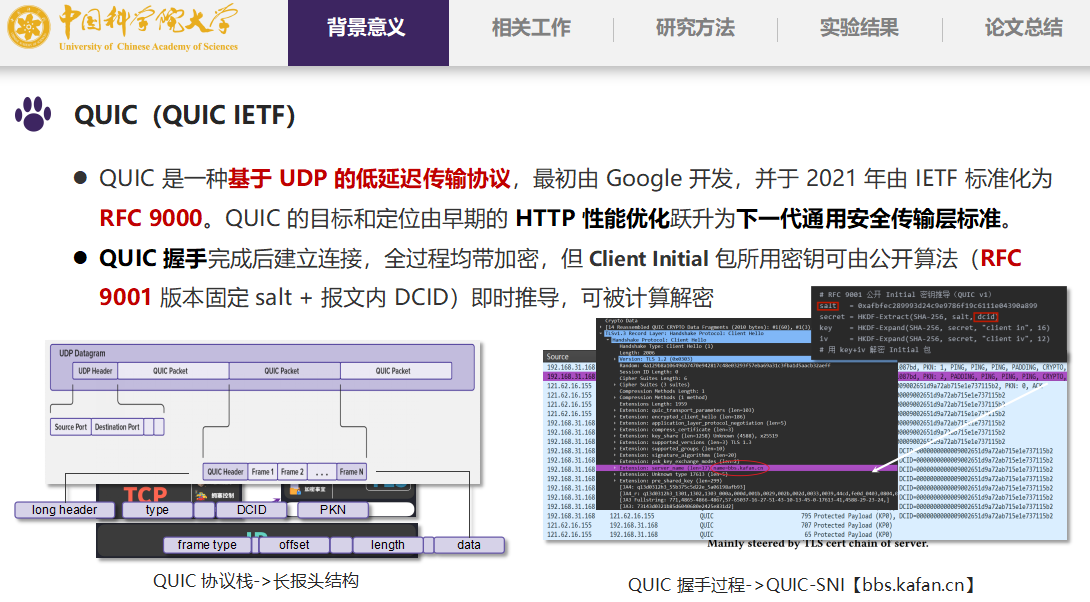Click the caption QUIC 协议栈->长报头结构
1090x602 pixels.
pos(256,581)
